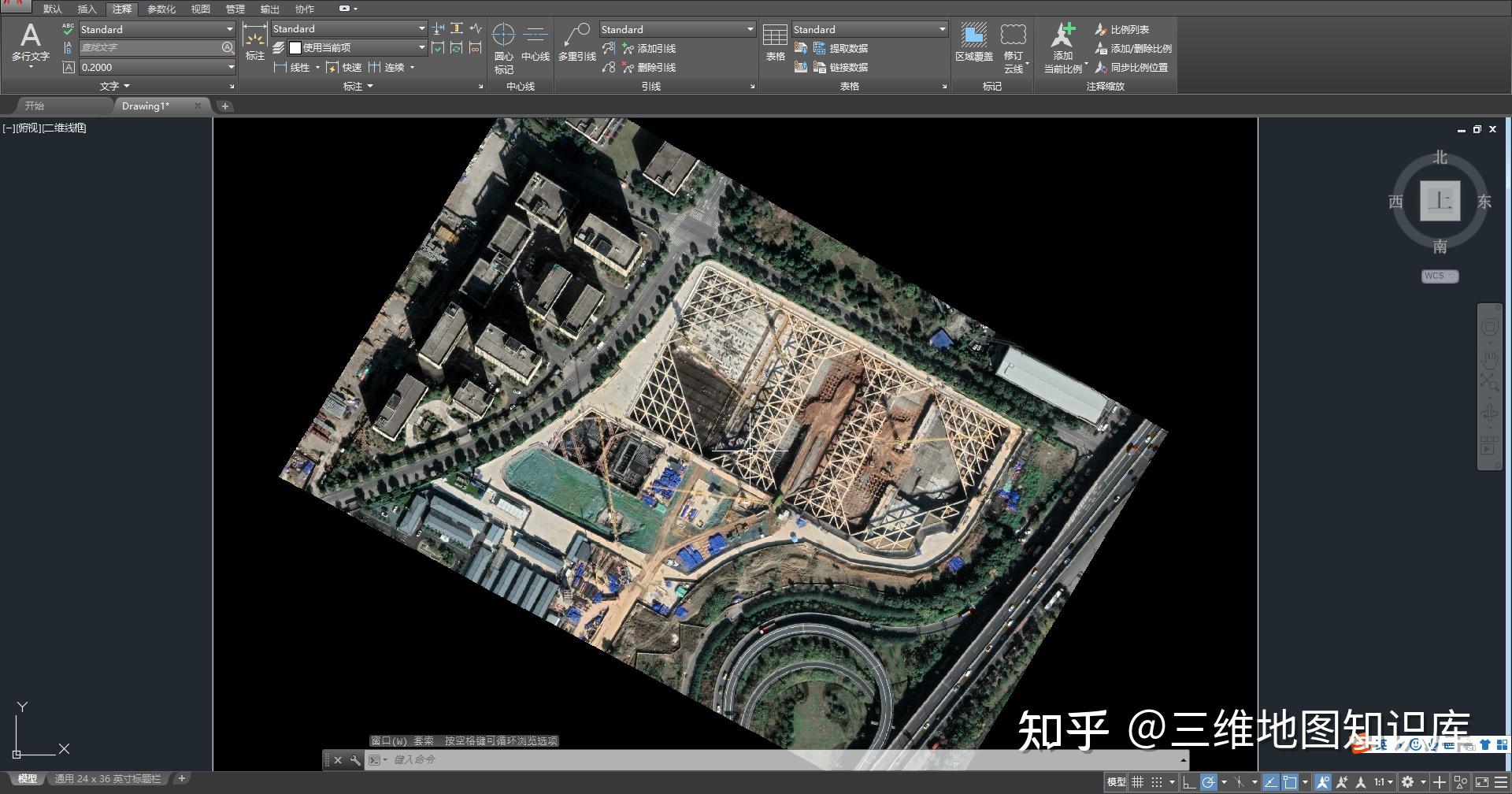Open the 输出 ribbon tab
Screen dimensions: 1512x794
(269, 9)
